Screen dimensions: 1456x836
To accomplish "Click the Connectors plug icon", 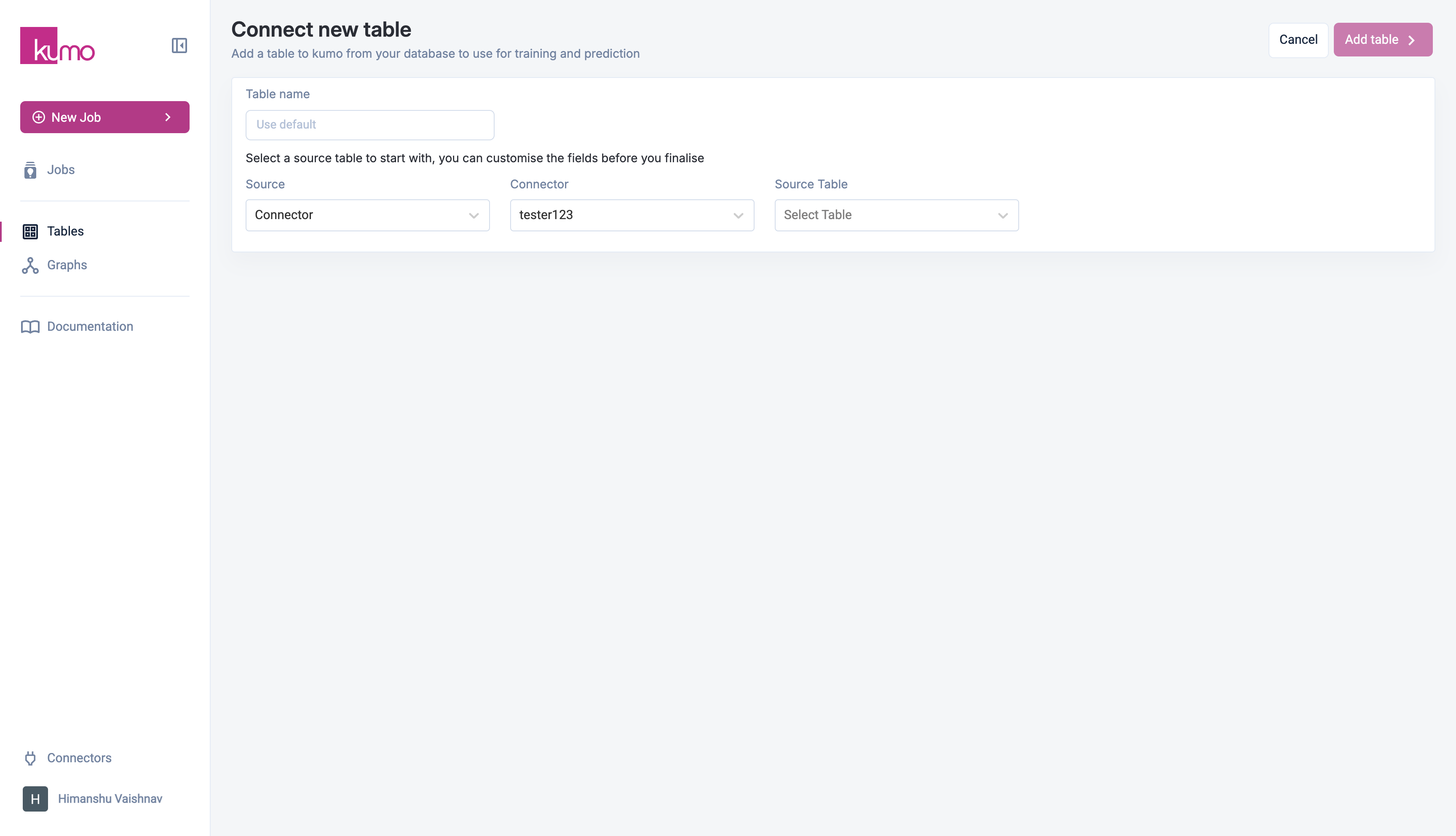I will tap(30, 758).
